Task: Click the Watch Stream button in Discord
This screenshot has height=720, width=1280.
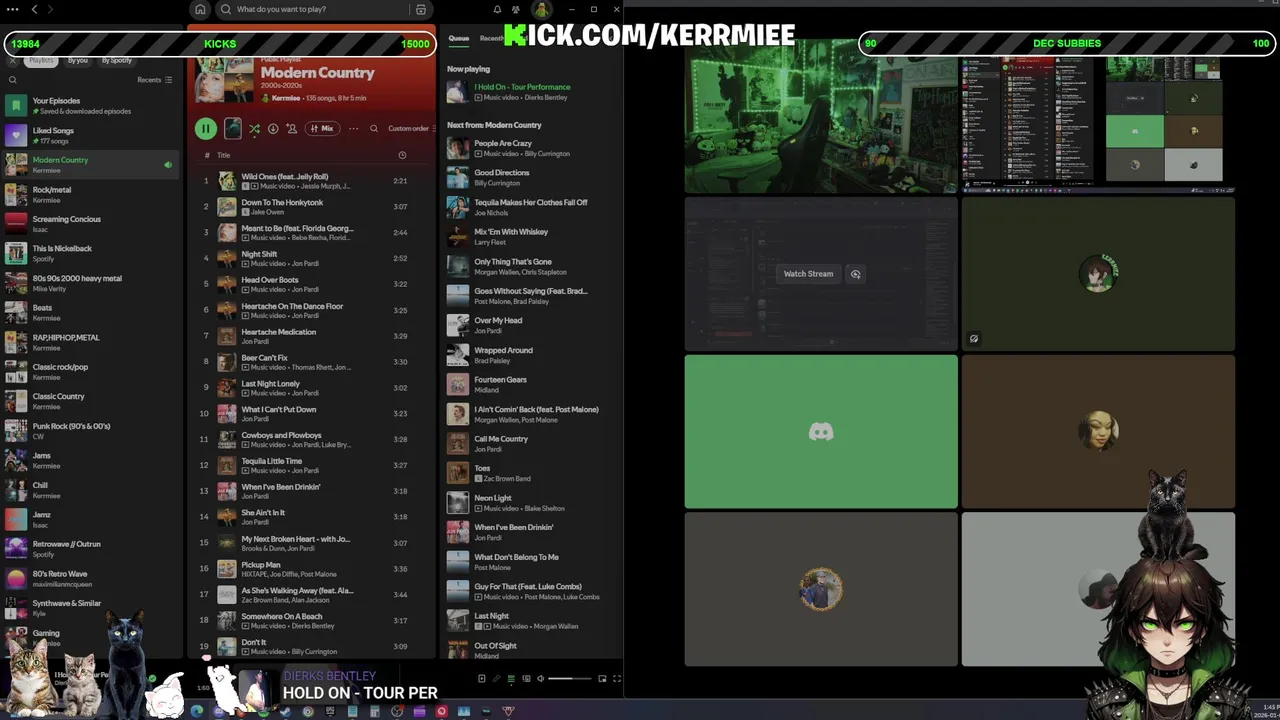Action: coord(808,274)
